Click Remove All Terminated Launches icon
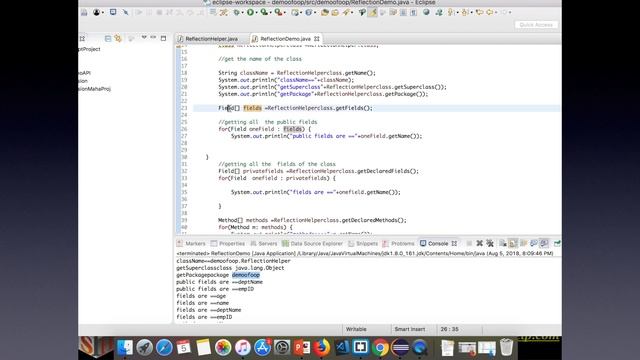The width and height of the screenshot is (640, 360). point(490,243)
